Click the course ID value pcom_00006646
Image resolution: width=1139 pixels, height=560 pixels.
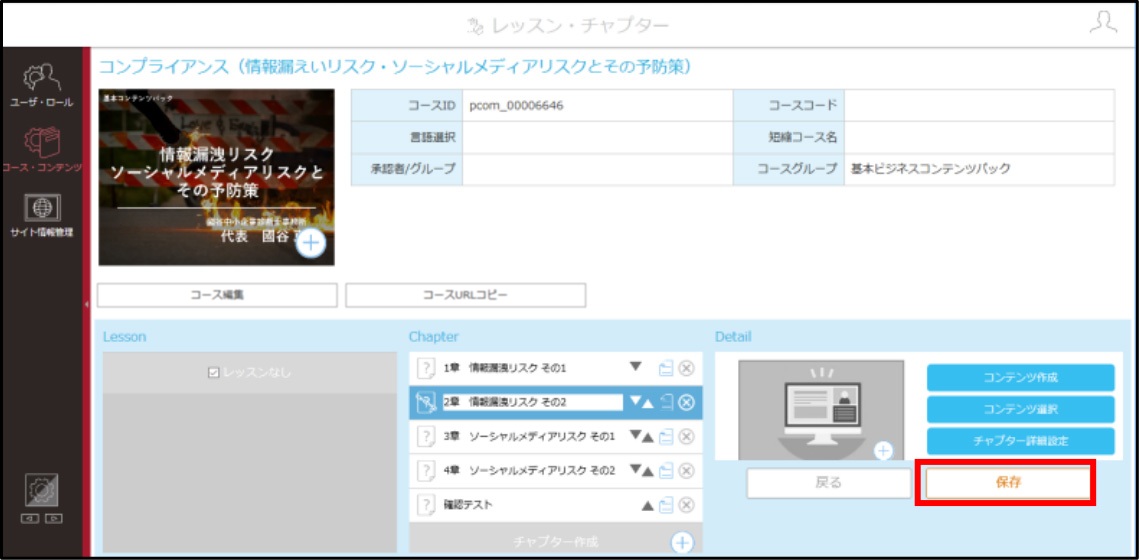point(517,105)
